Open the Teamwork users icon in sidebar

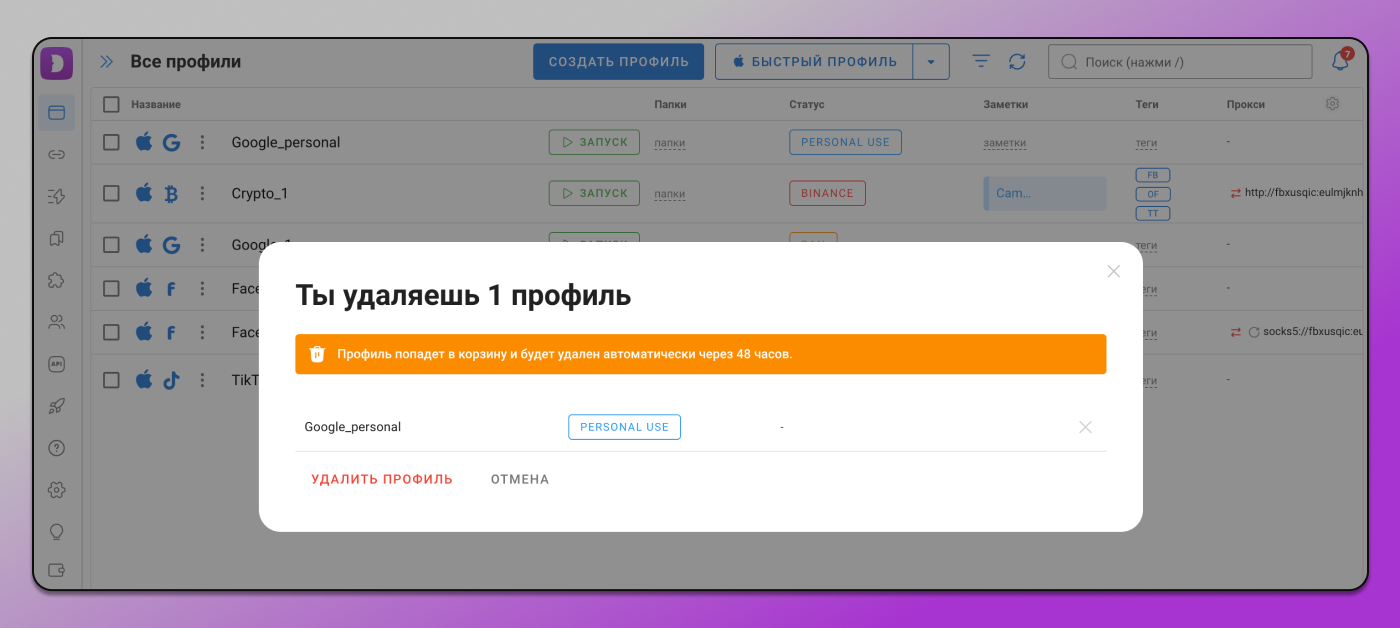tap(57, 322)
